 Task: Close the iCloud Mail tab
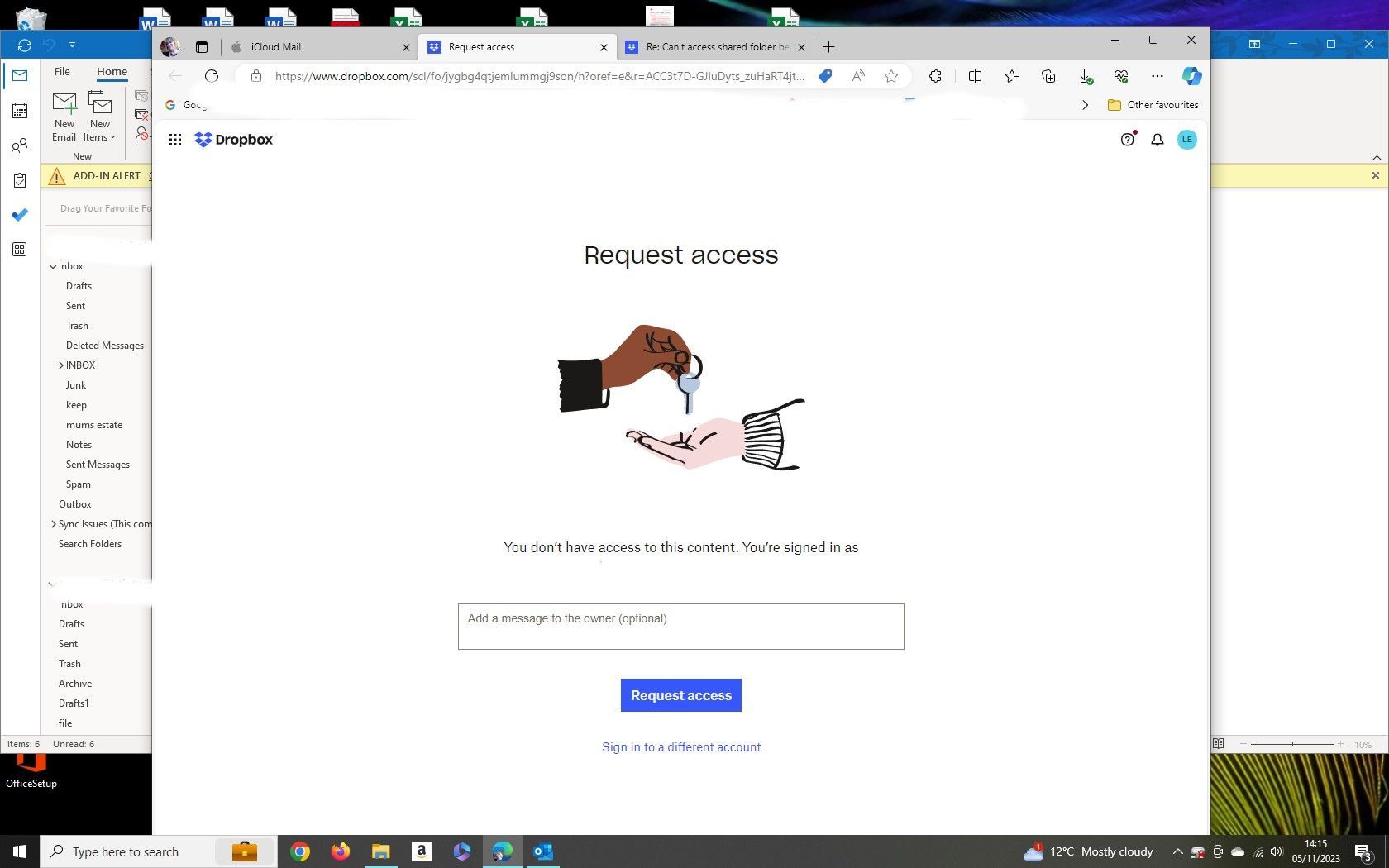[406, 47]
